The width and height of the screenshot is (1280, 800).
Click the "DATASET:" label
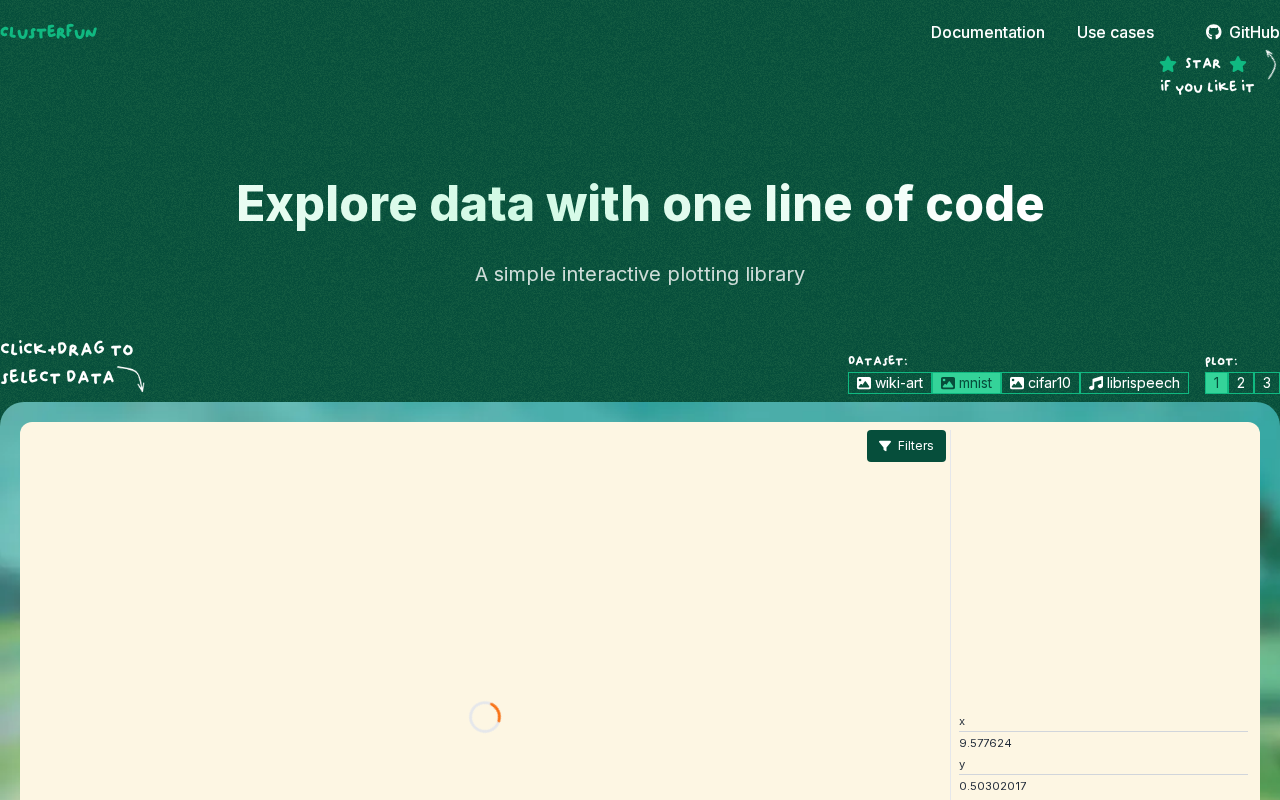point(878,361)
